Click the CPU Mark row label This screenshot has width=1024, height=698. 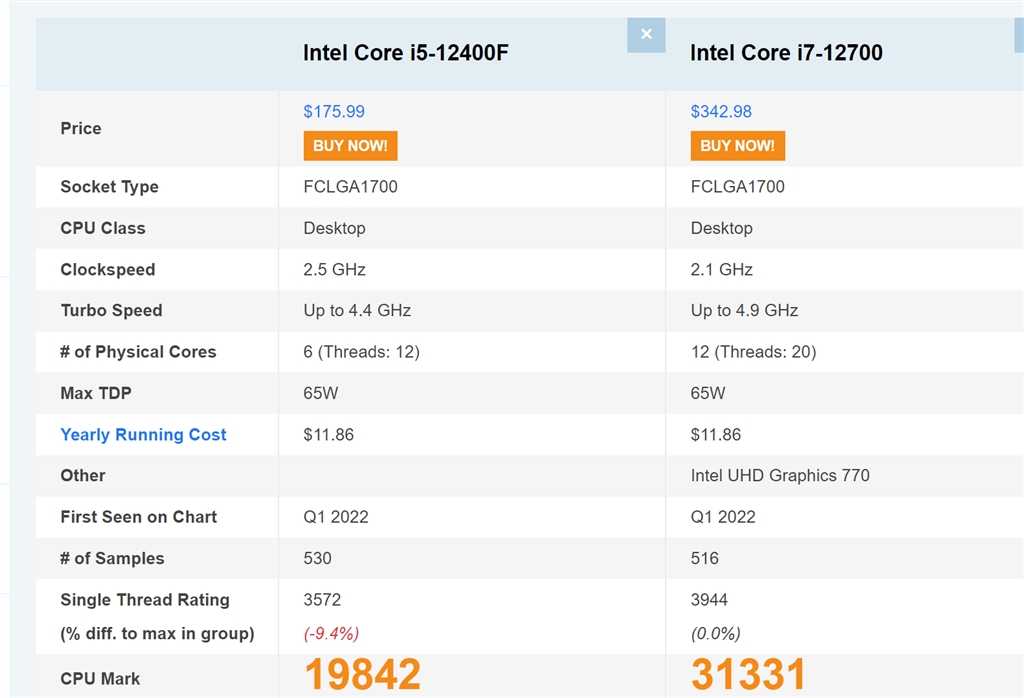coord(100,679)
